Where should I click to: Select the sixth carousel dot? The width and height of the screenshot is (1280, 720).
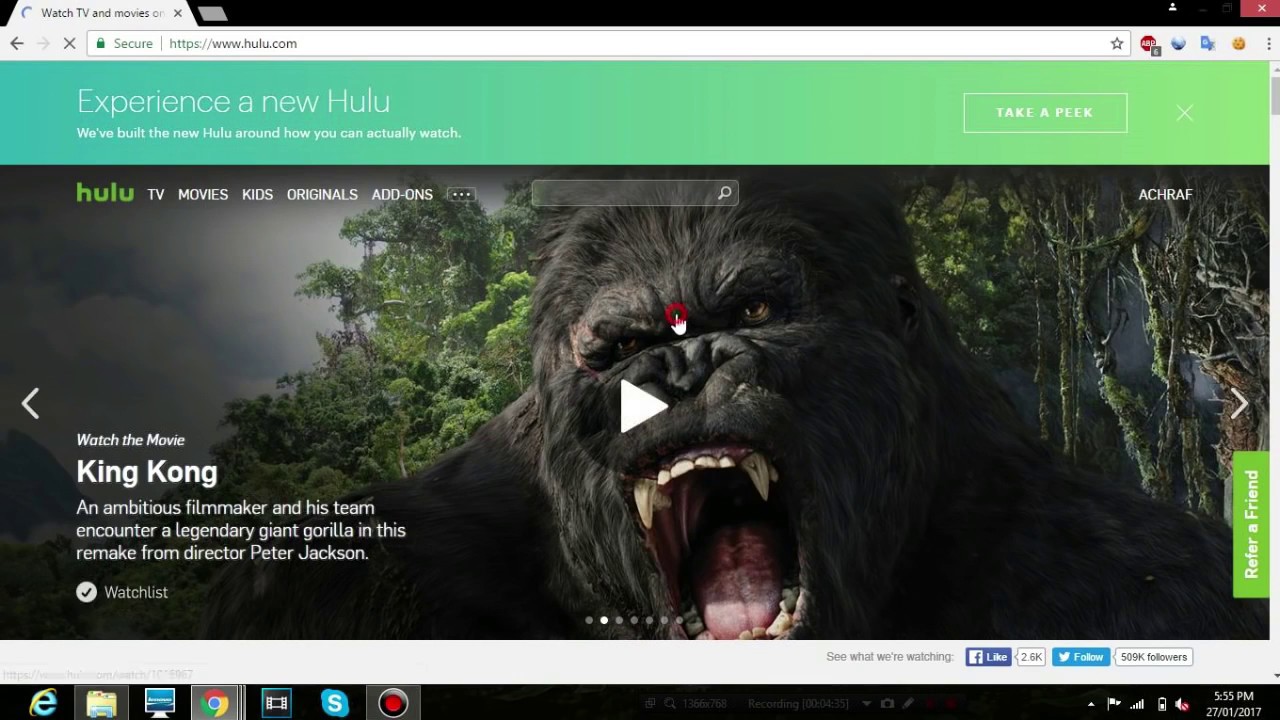pos(664,620)
